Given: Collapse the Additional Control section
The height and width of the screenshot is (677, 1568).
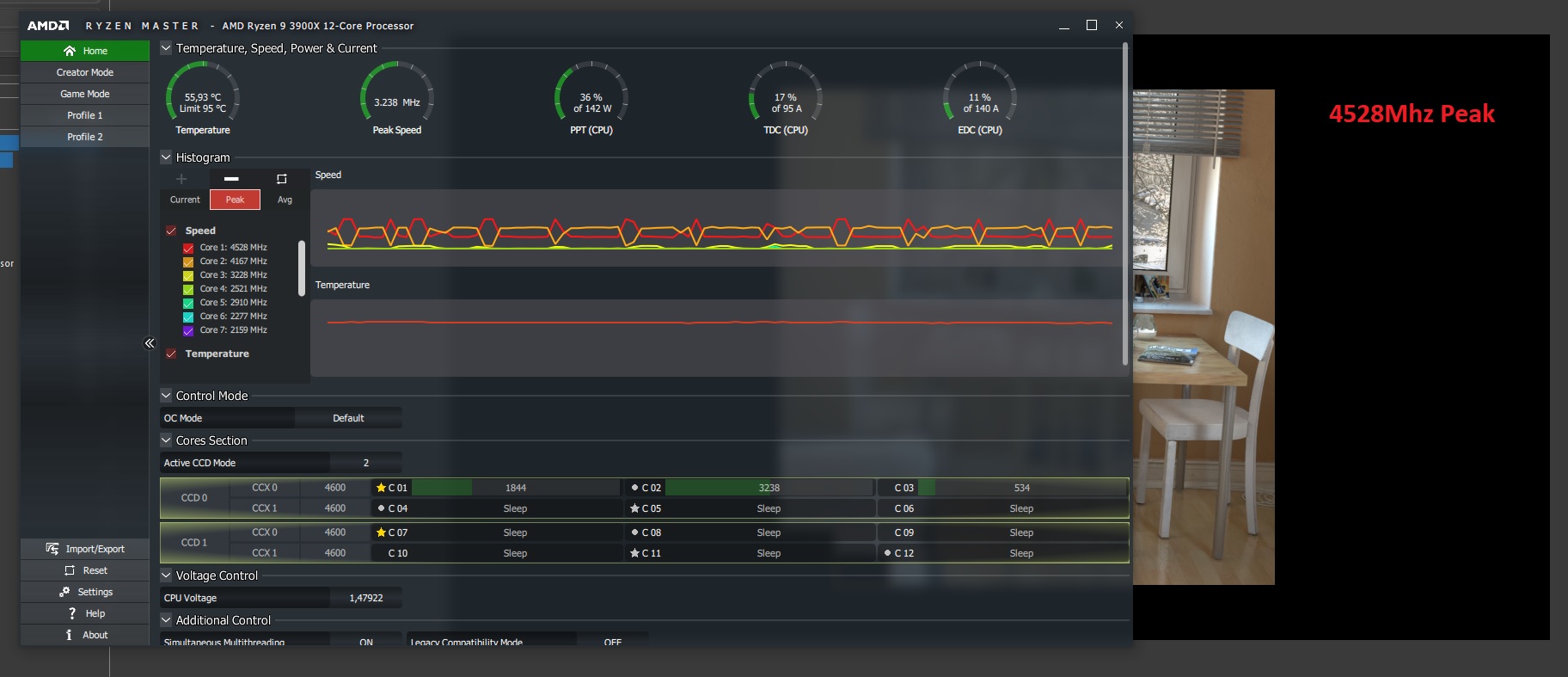Looking at the screenshot, I should [x=166, y=620].
